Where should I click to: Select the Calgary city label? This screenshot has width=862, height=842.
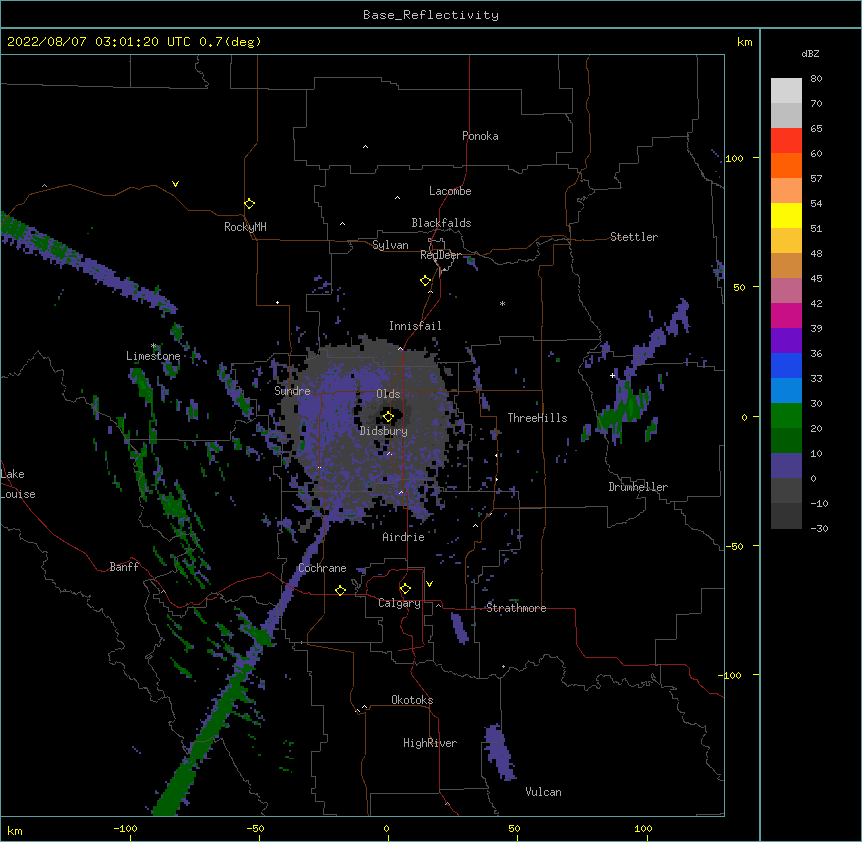[399, 603]
